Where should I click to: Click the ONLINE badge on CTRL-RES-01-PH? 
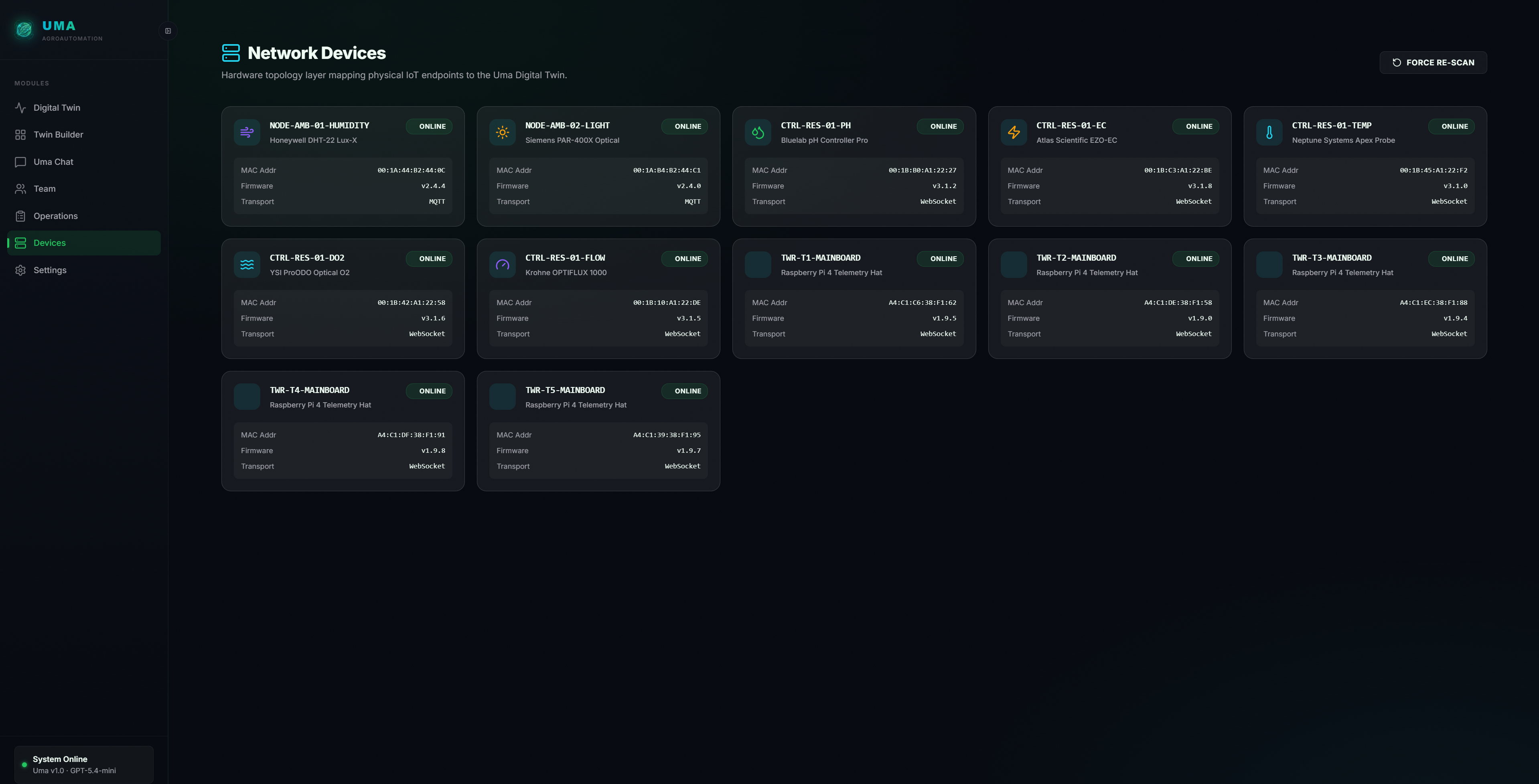click(x=940, y=127)
